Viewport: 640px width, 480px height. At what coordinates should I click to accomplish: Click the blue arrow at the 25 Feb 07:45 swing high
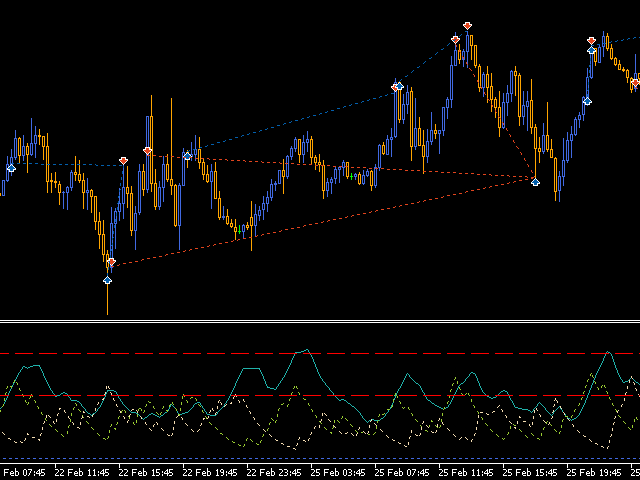(400, 86)
